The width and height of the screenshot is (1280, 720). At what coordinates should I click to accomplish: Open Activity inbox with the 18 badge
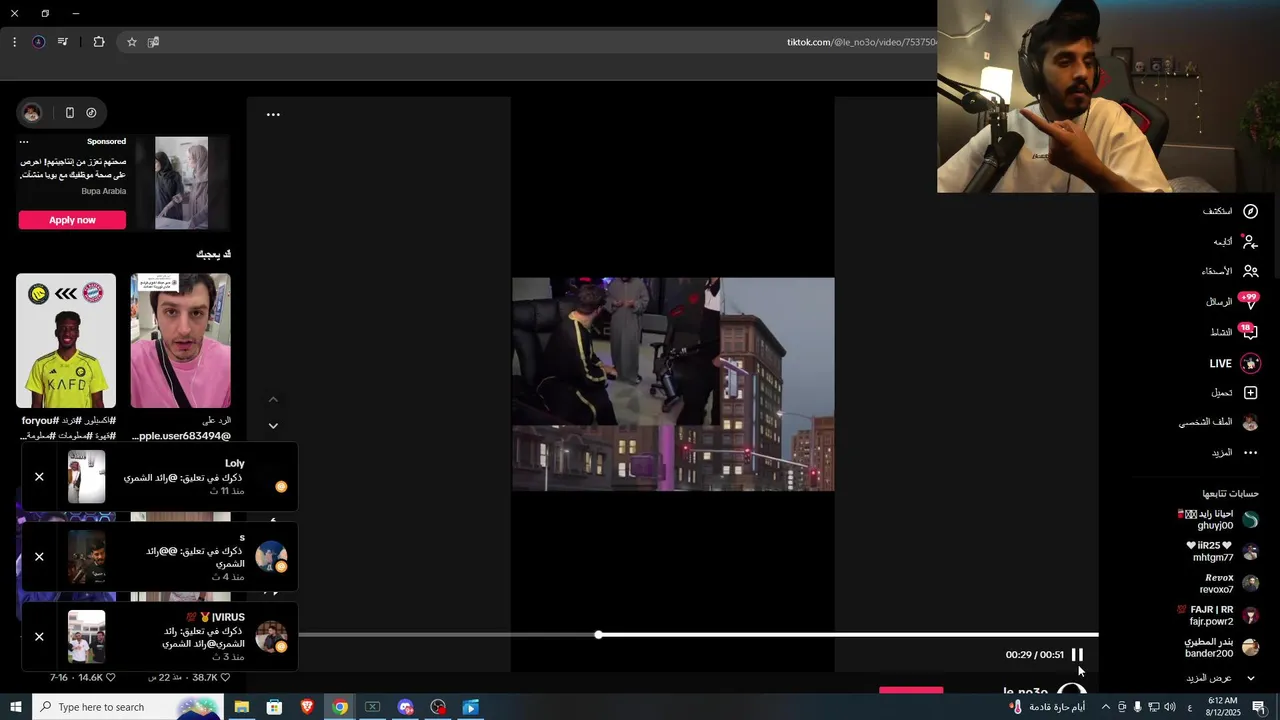(1249, 332)
